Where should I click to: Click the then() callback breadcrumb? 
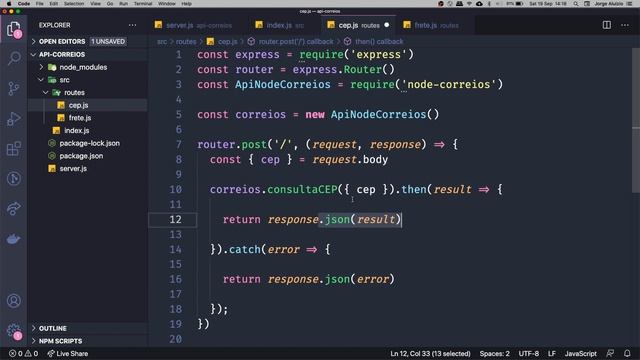(x=373, y=41)
